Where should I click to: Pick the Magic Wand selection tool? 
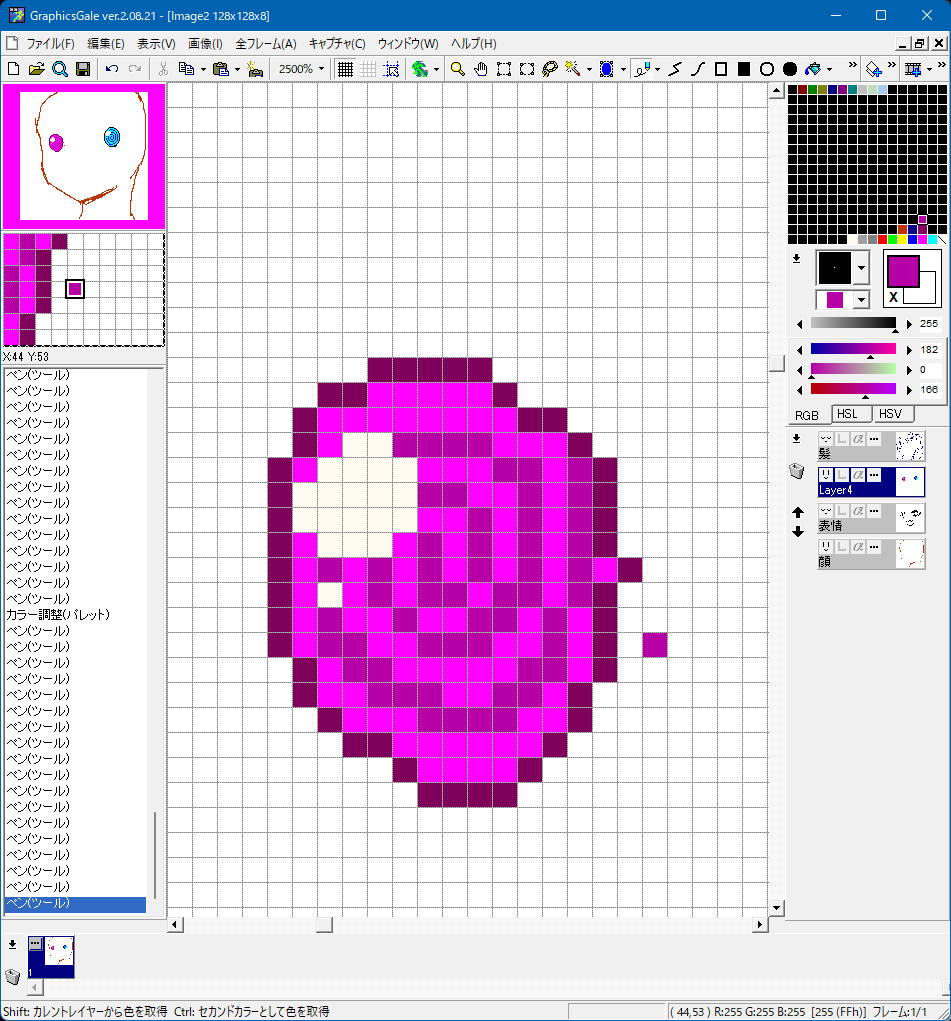(572, 69)
